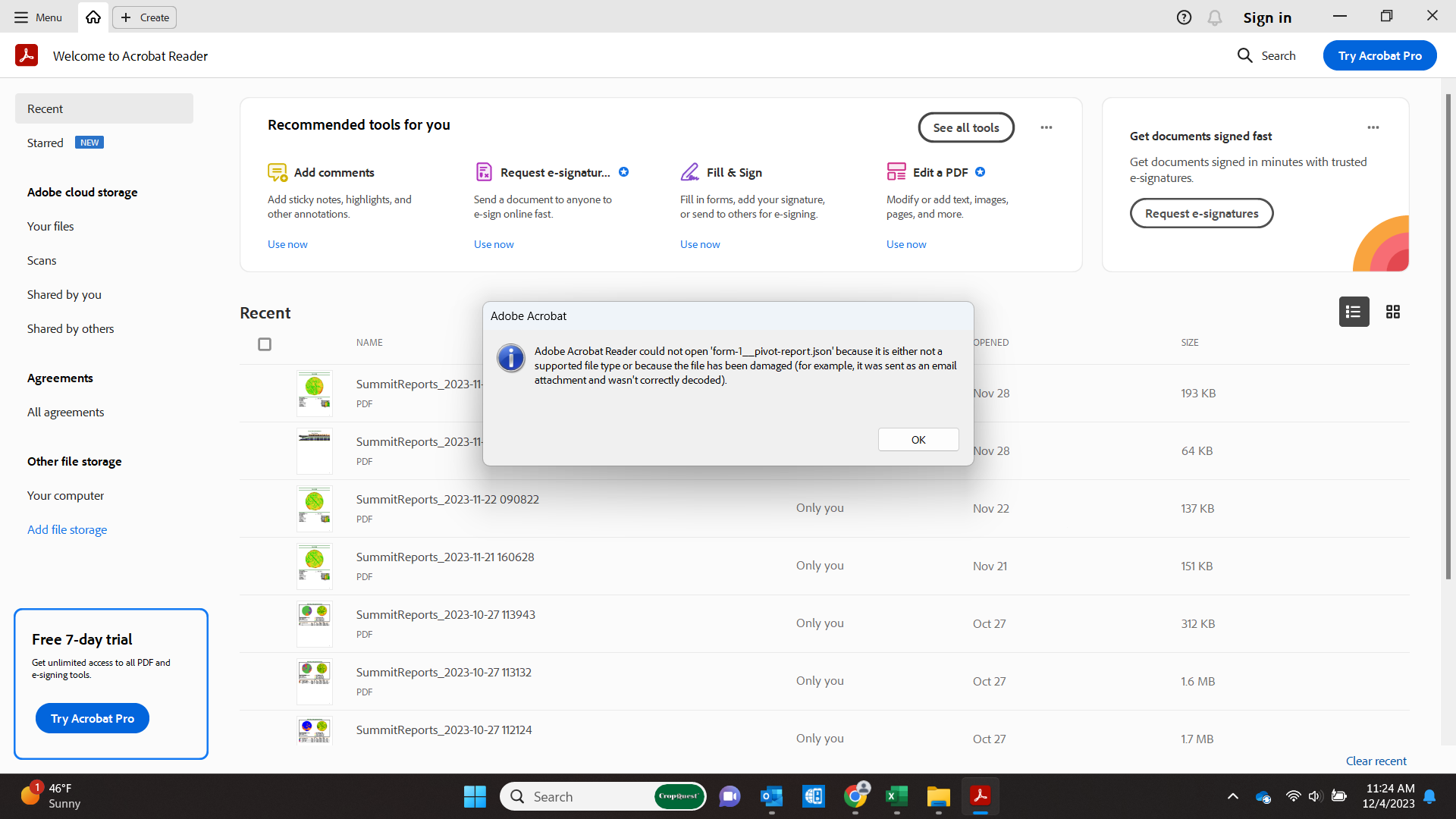Switch to list view icon
The image size is (1456, 819).
click(x=1354, y=312)
